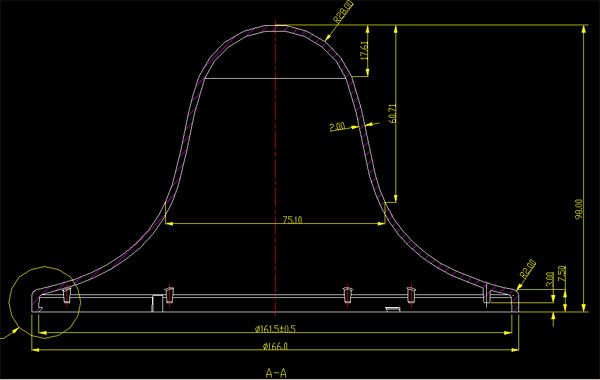Click the 2.00 wall thickness dimension
Viewport: 600px width, 380px height.
[337, 127]
